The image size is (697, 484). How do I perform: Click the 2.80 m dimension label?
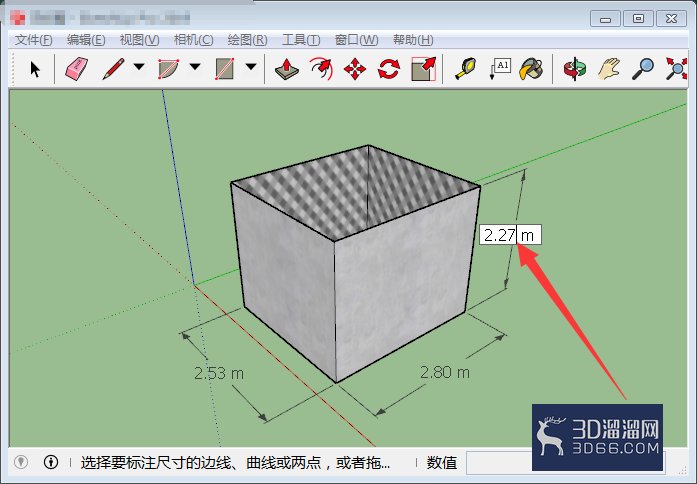coord(445,372)
